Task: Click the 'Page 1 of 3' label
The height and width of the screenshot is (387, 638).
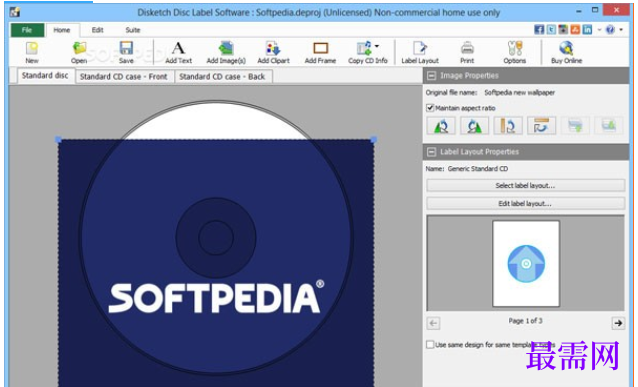Action: coord(525,321)
